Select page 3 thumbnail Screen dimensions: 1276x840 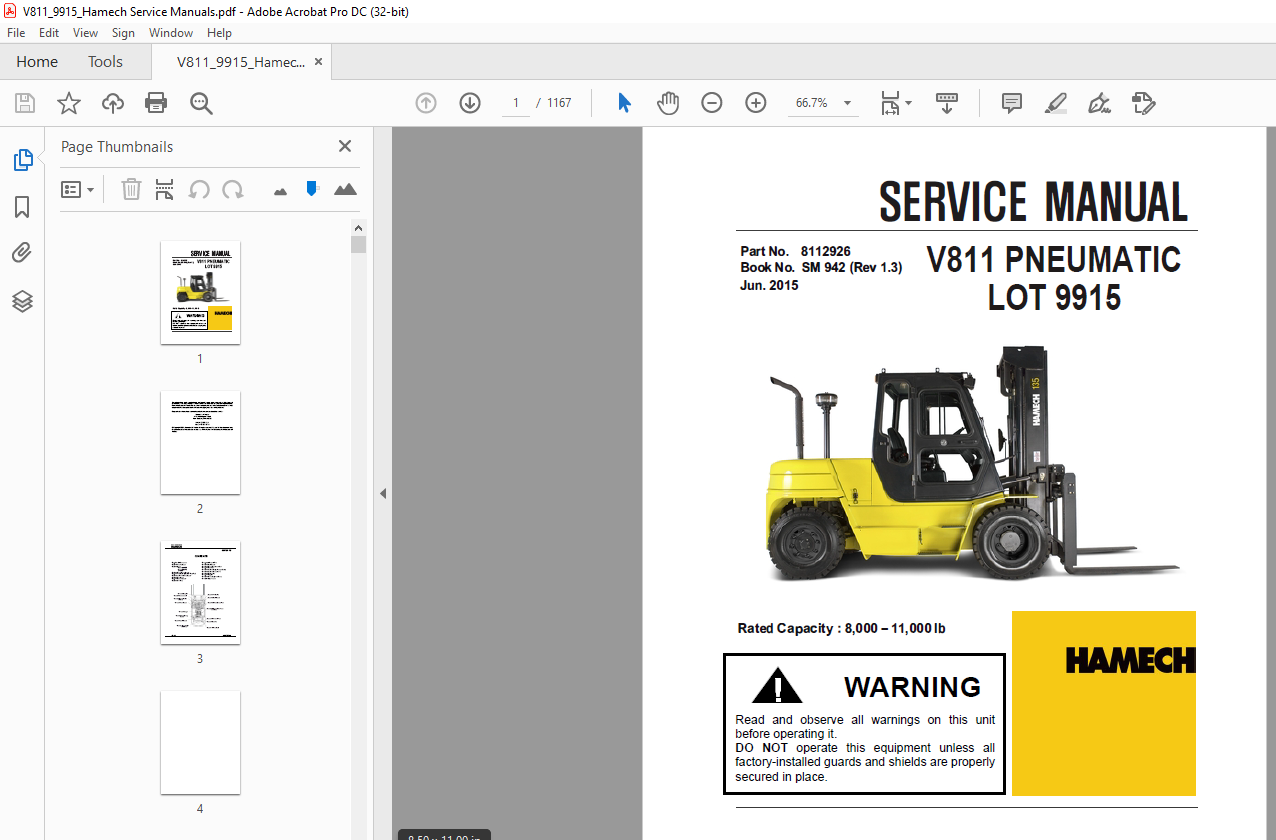point(200,593)
